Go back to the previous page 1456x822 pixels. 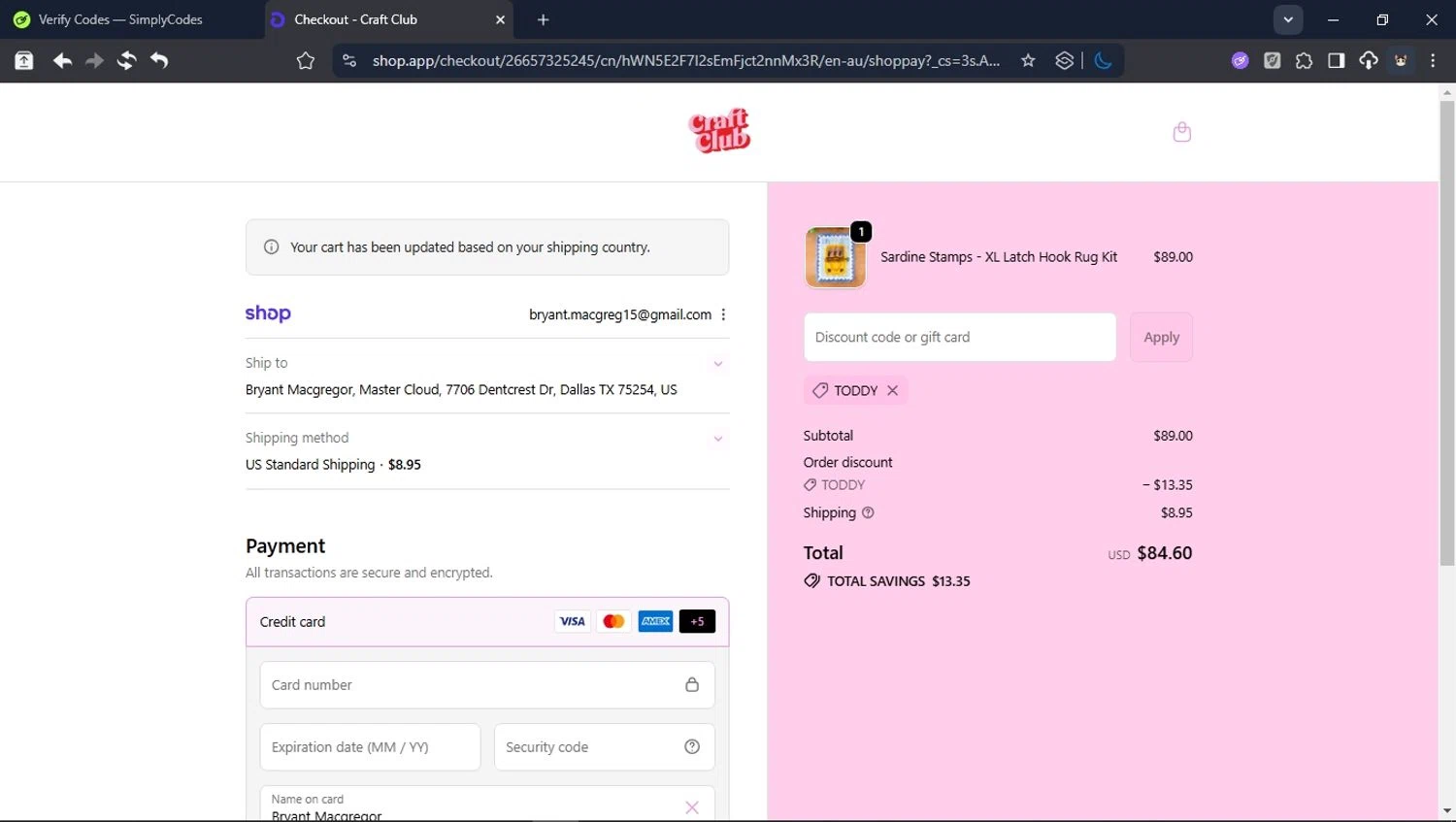click(62, 60)
